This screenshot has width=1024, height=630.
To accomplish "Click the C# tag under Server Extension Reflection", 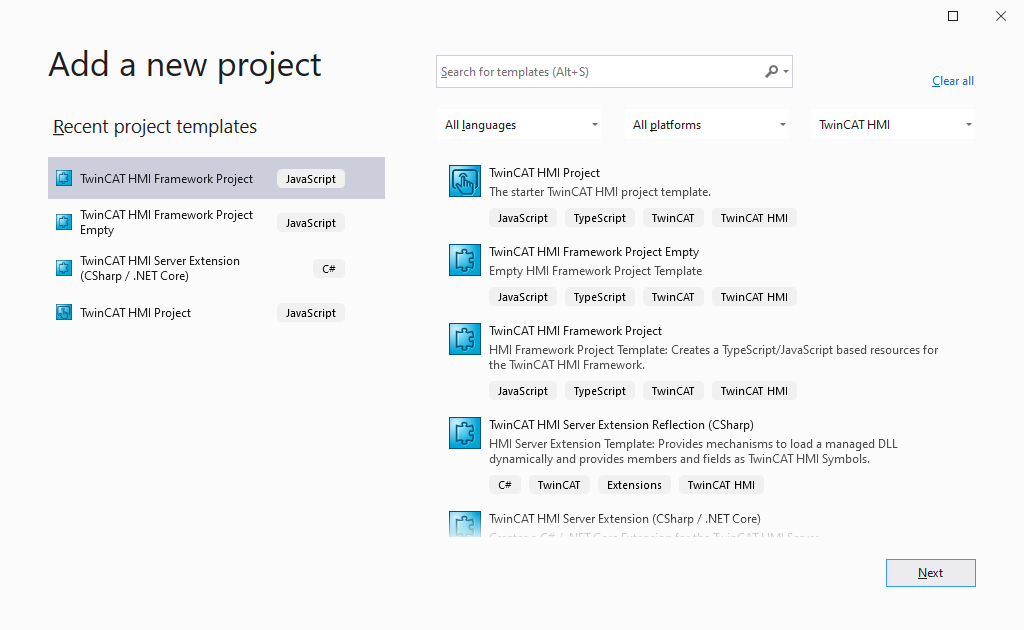I will (x=505, y=485).
